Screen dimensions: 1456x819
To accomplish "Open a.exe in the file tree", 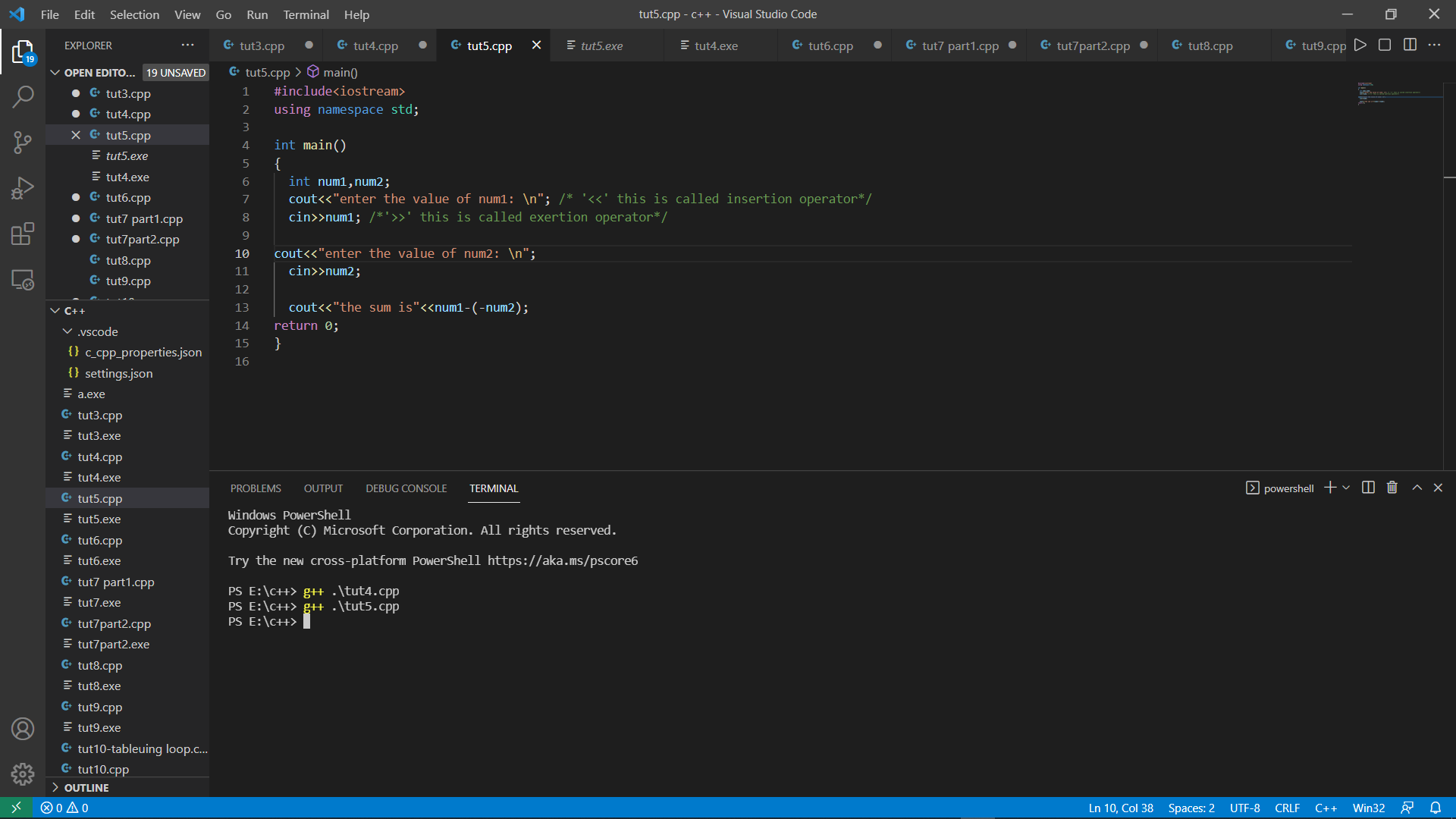I will point(127,394).
